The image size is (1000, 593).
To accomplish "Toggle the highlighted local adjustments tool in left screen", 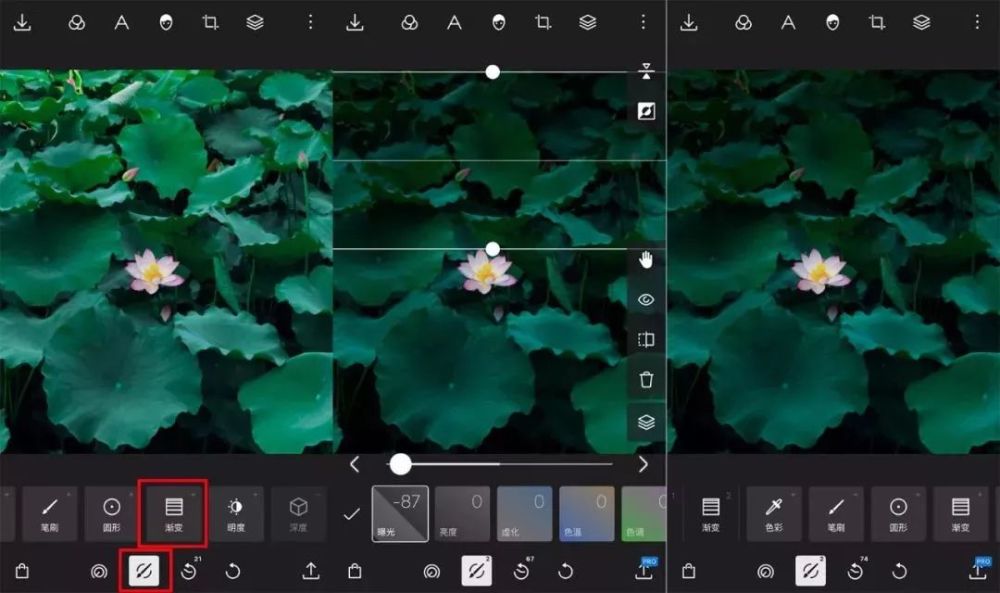I will 144,571.
